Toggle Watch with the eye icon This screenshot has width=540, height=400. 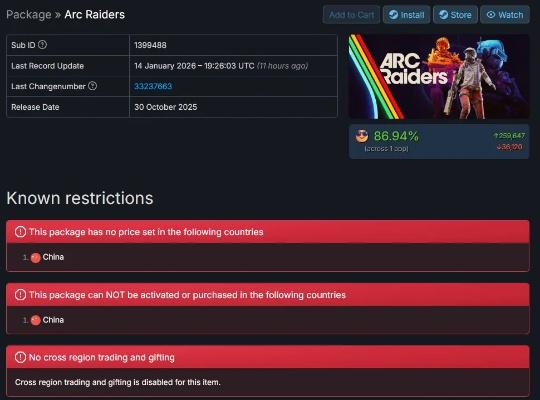coord(505,15)
